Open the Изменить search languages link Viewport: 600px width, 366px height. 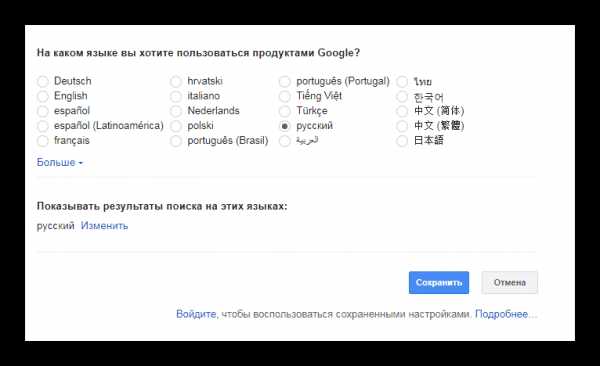pyautogui.click(x=104, y=226)
